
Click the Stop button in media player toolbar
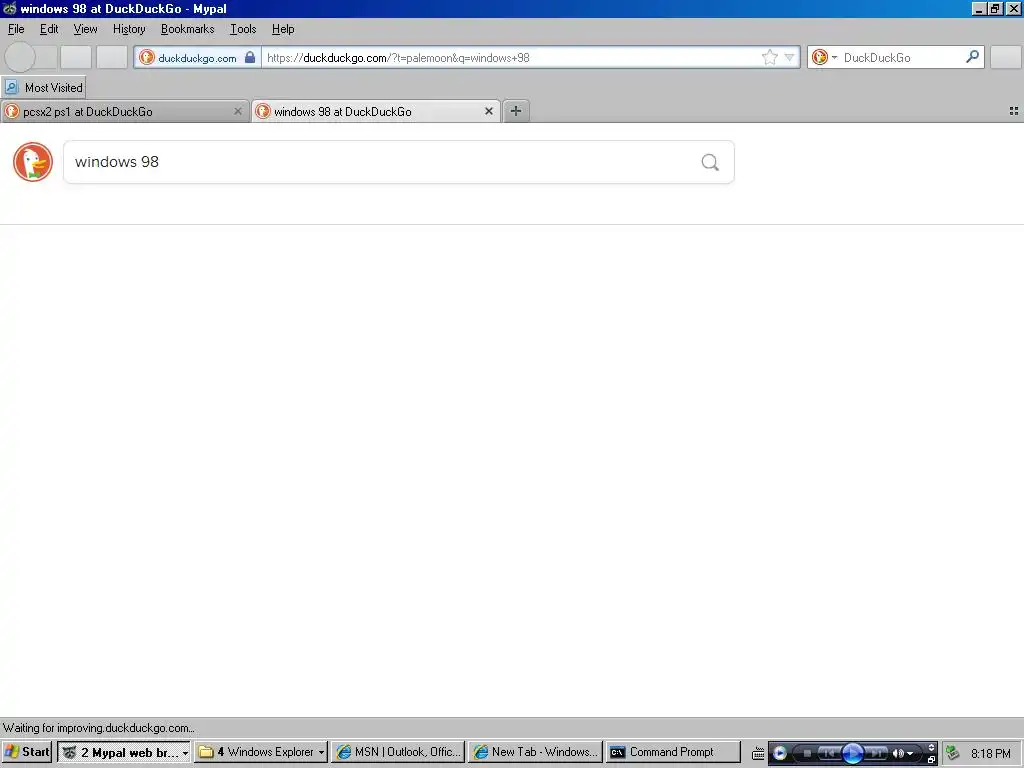tap(807, 754)
